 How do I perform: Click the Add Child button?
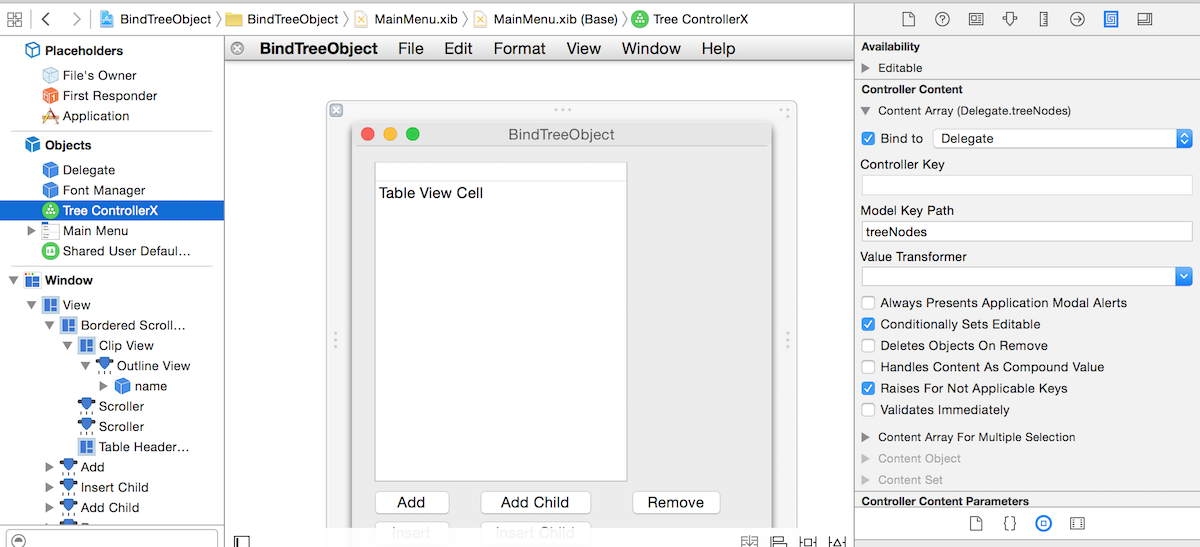point(535,503)
